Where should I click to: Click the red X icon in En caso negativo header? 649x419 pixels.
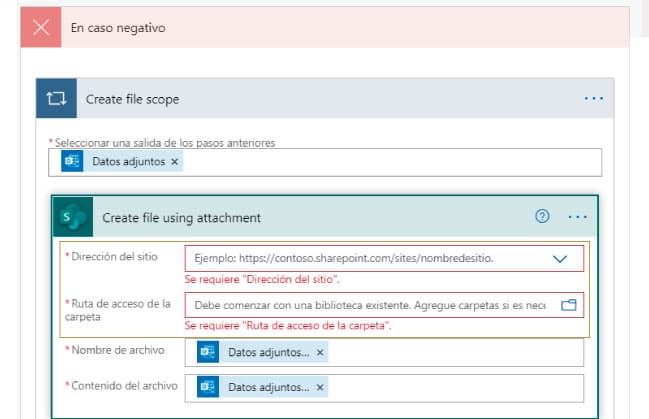coord(41,28)
